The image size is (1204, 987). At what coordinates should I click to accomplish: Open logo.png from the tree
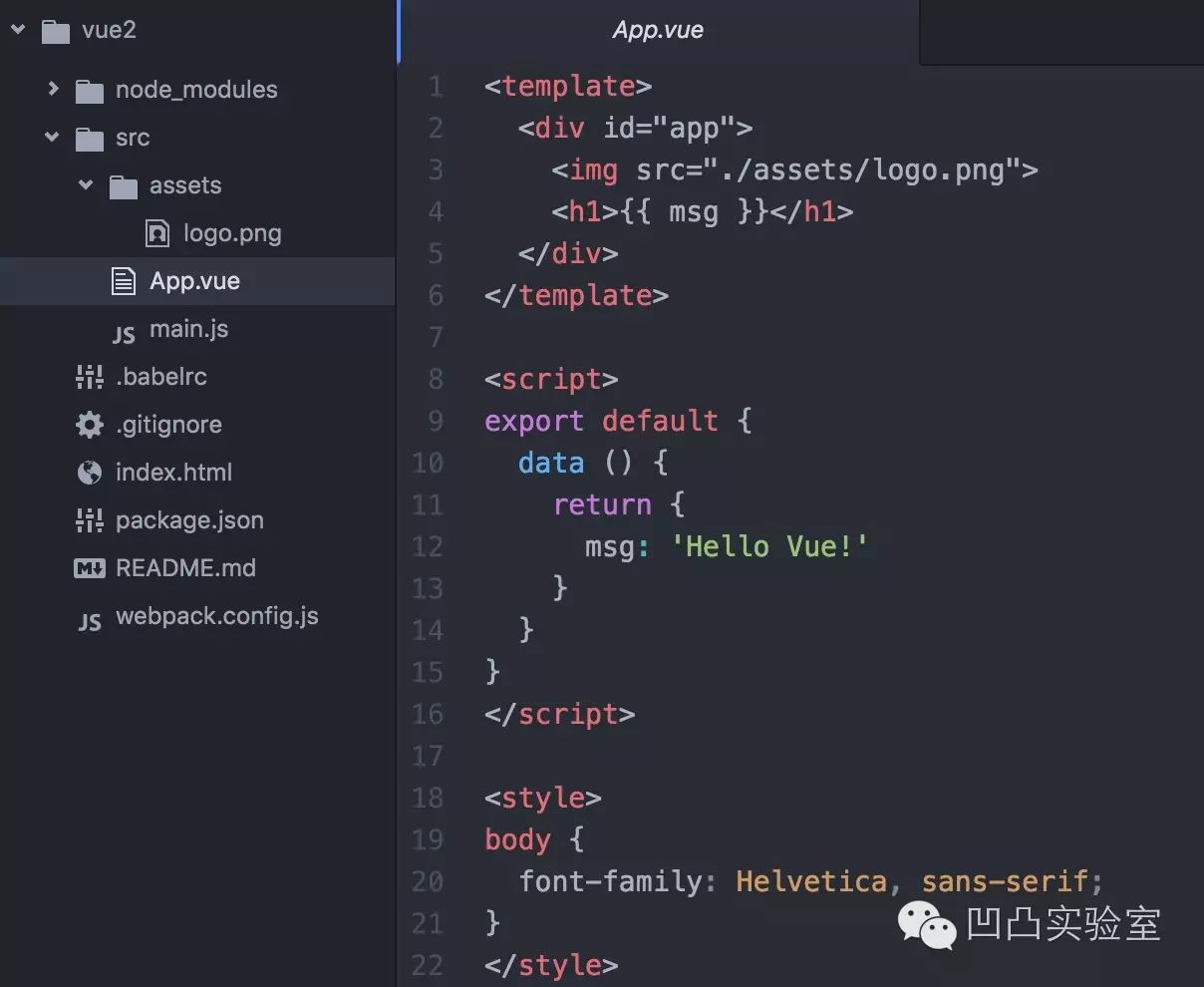232,233
